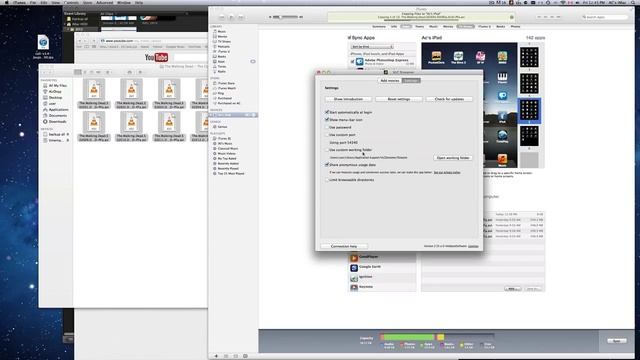Click the iPad capacity bar

coord(437,337)
